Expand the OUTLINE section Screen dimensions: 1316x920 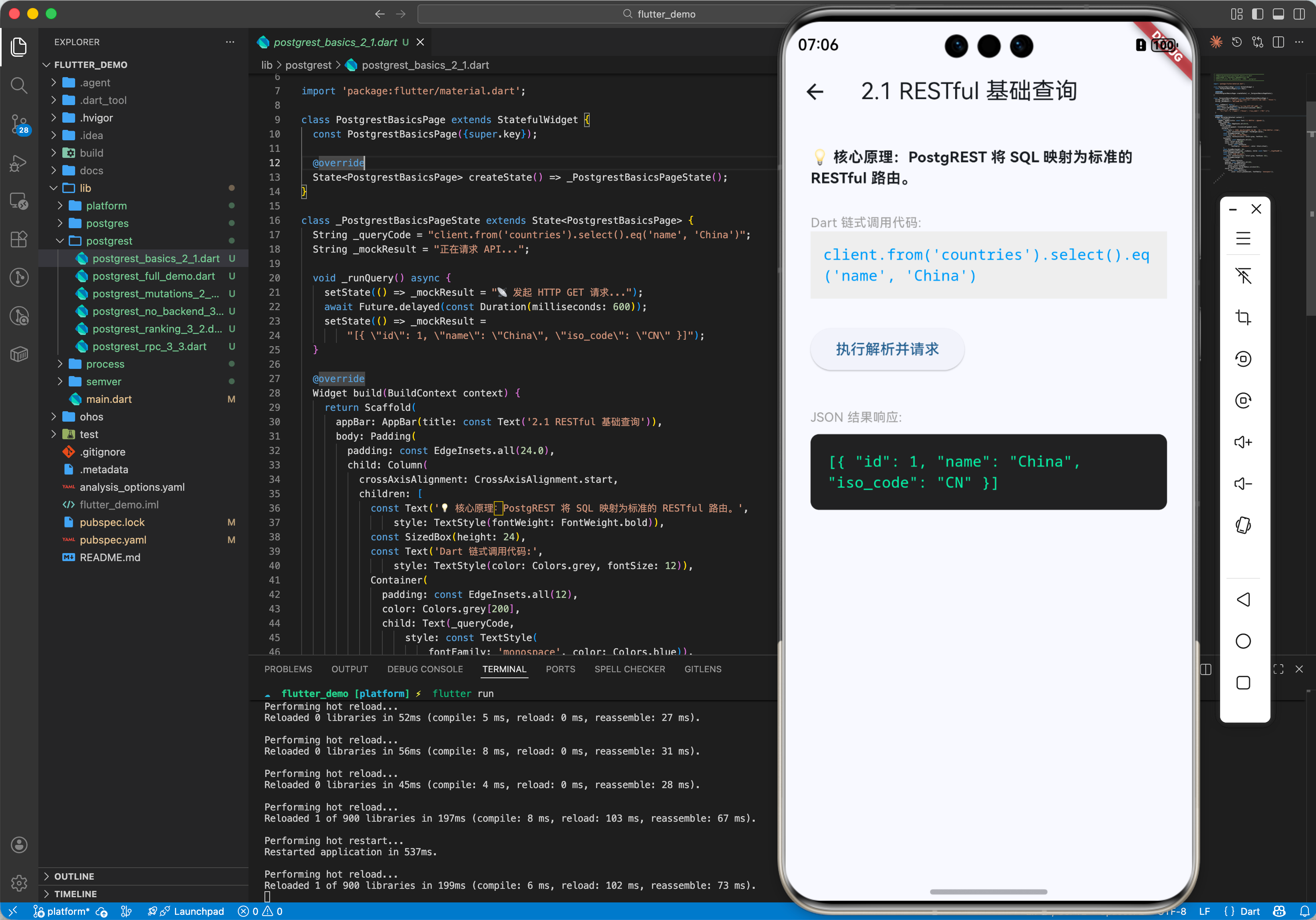coord(74,876)
